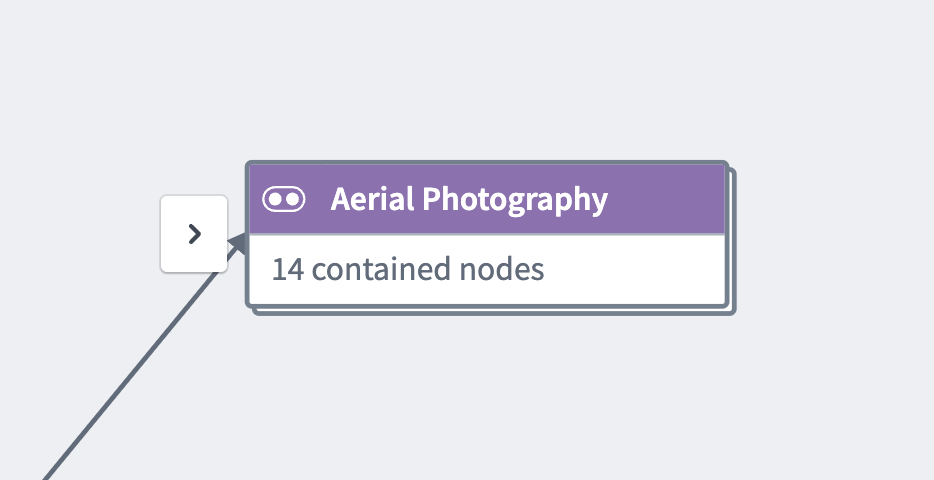Select the edge line near the bottom-left corner
Screen dimensions: 934x480
coord(66,451)
